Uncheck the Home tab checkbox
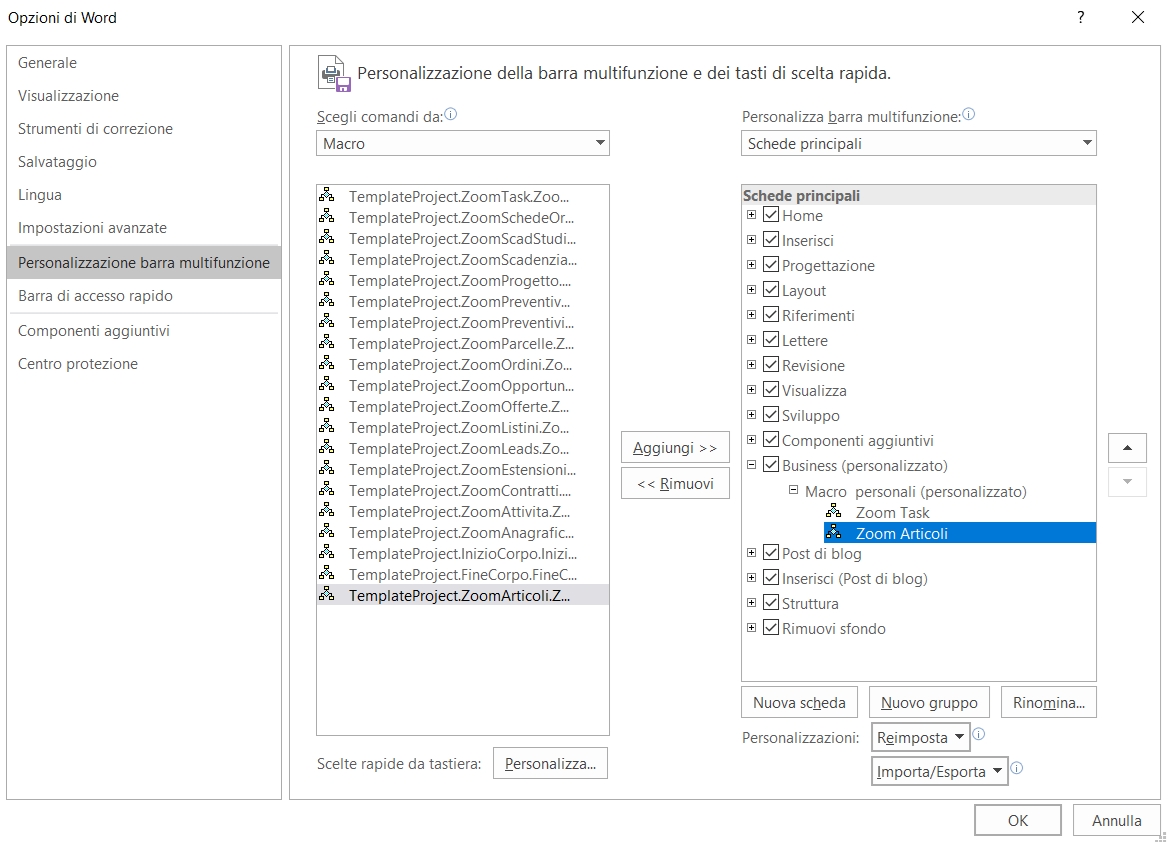The width and height of the screenshot is (1168, 842). point(771,215)
